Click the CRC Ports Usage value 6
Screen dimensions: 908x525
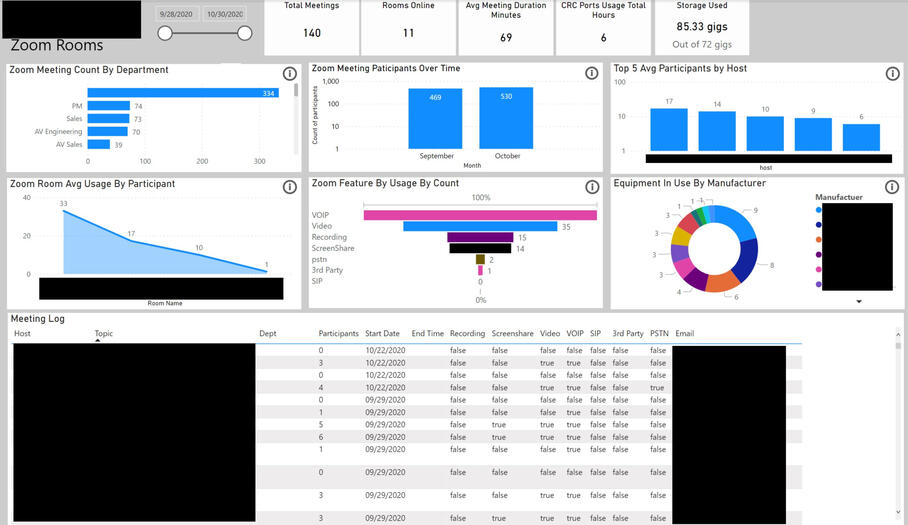pos(603,38)
